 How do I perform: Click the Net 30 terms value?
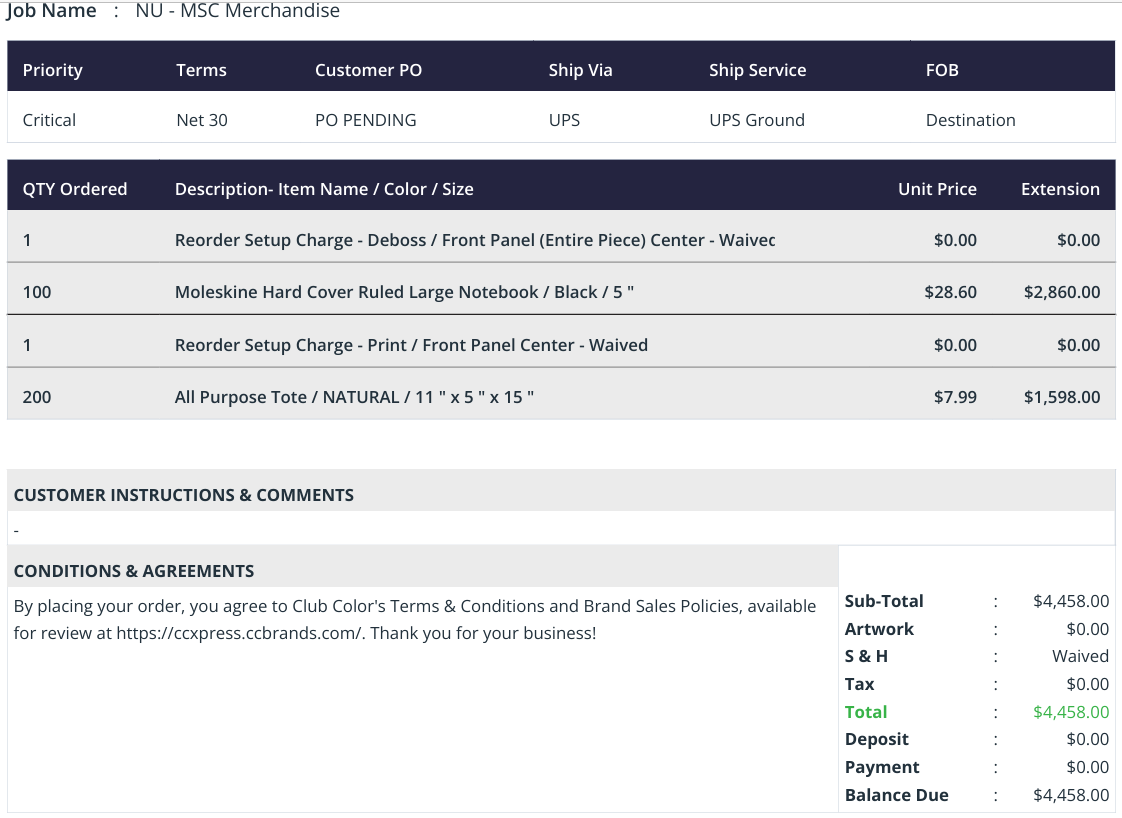pyautogui.click(x=202, y=120)
